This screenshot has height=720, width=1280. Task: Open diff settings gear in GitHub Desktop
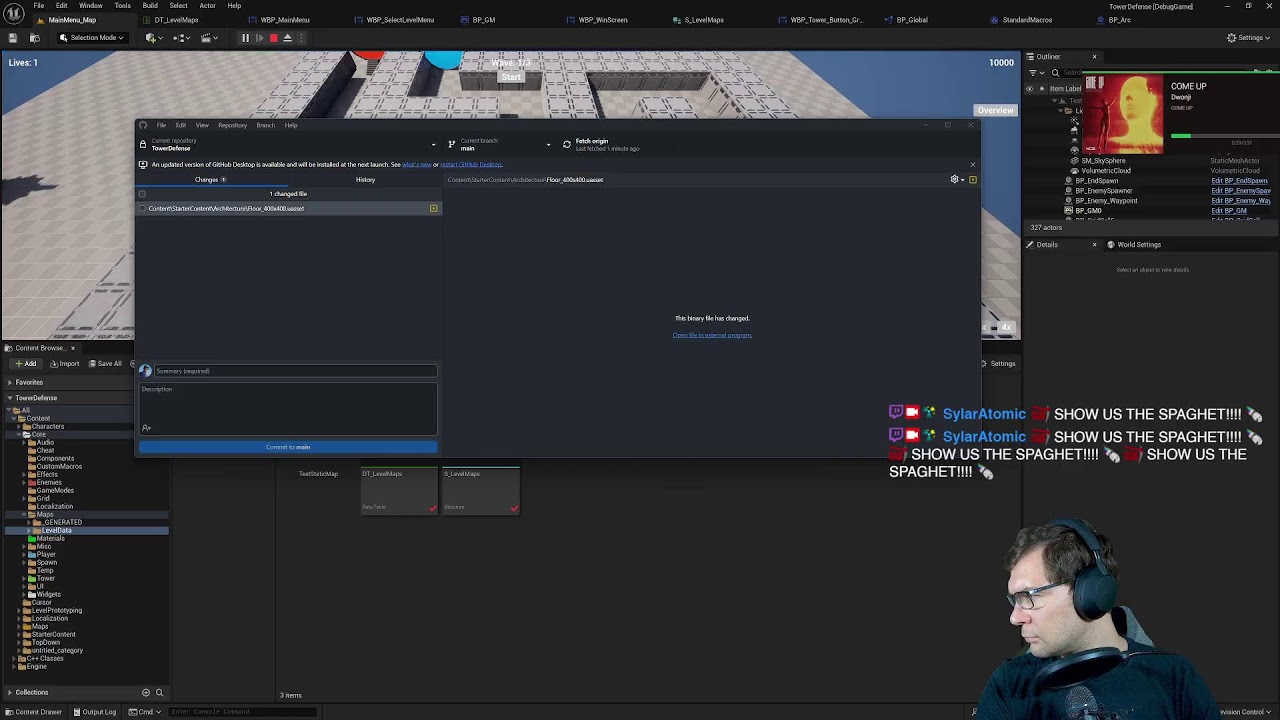tap(956, 180)
